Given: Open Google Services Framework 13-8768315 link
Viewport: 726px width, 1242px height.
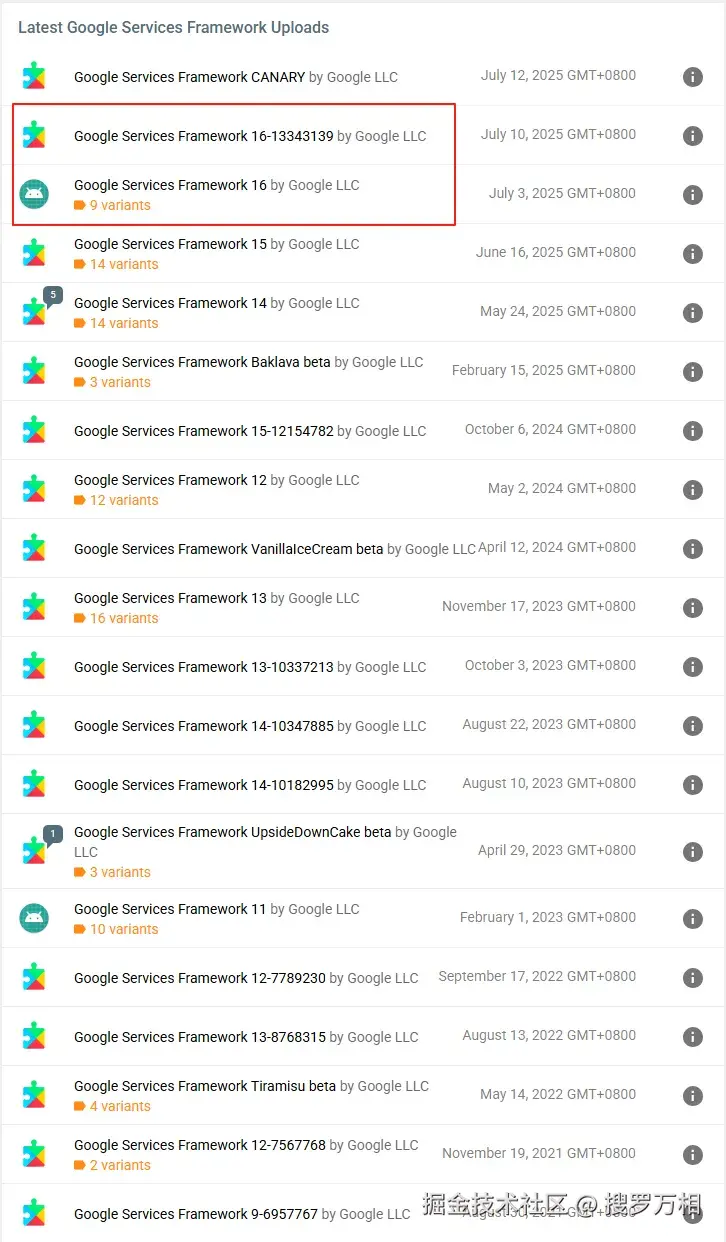Looking at the screenshot, I should pos(199,1037).
